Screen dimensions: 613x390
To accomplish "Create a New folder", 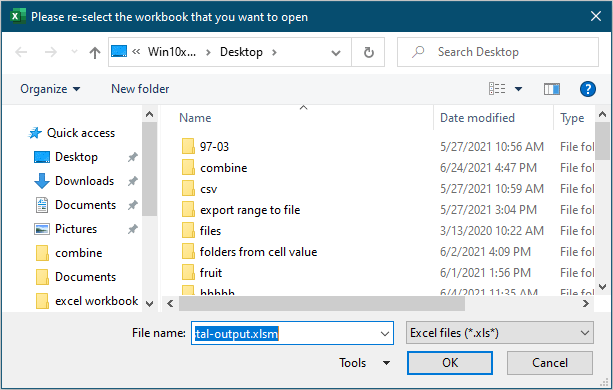I will [140, 89].
